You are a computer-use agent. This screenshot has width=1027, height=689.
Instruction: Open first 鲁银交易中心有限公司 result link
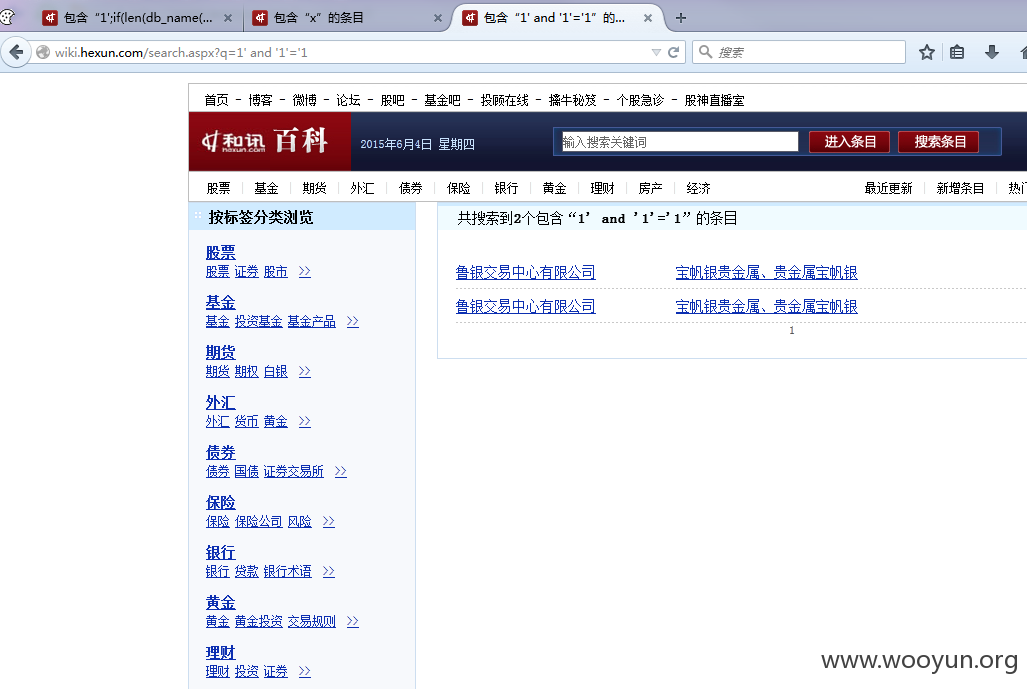pos(525,272)
